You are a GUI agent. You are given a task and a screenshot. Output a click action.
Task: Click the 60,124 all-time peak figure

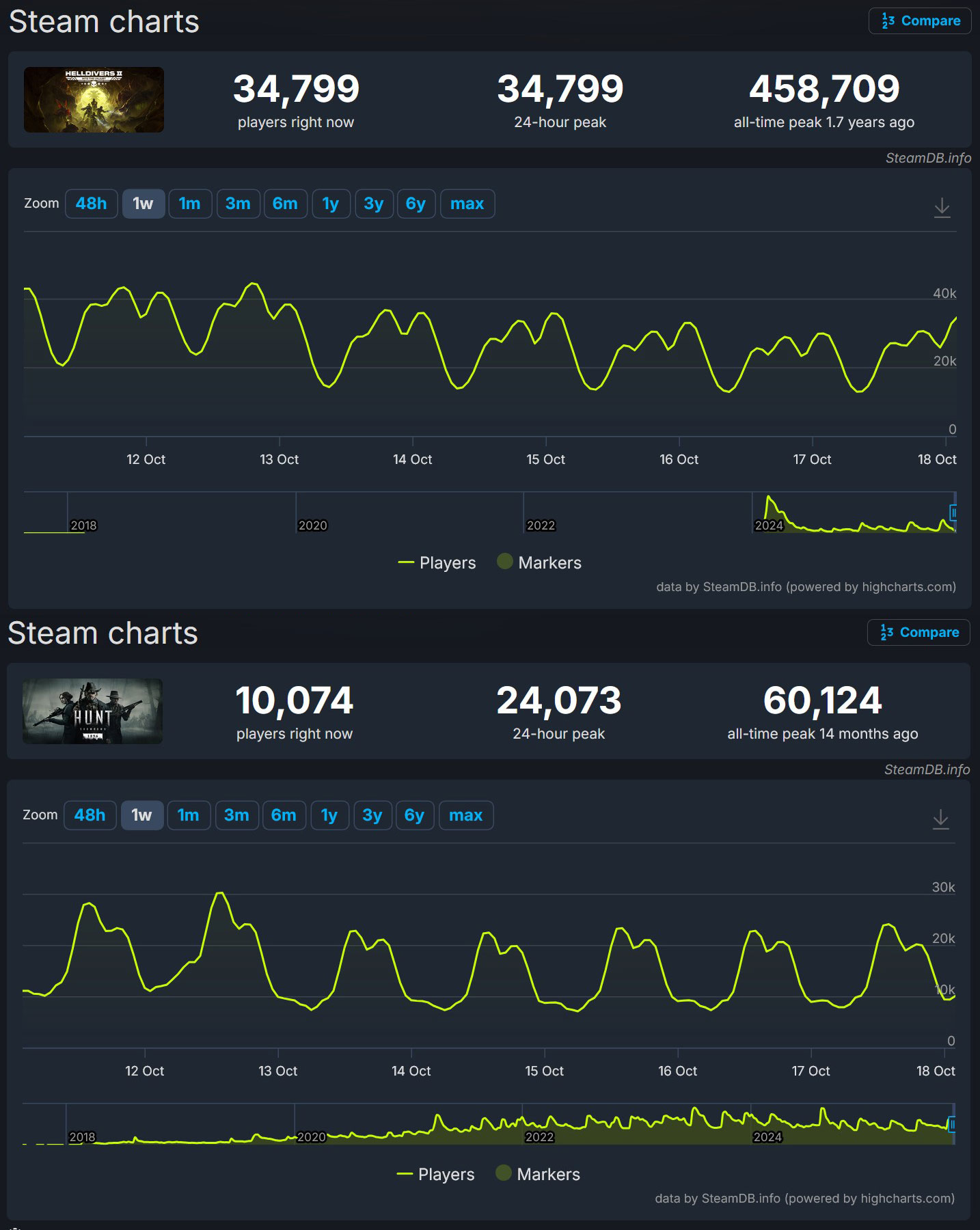coord(823,700)
